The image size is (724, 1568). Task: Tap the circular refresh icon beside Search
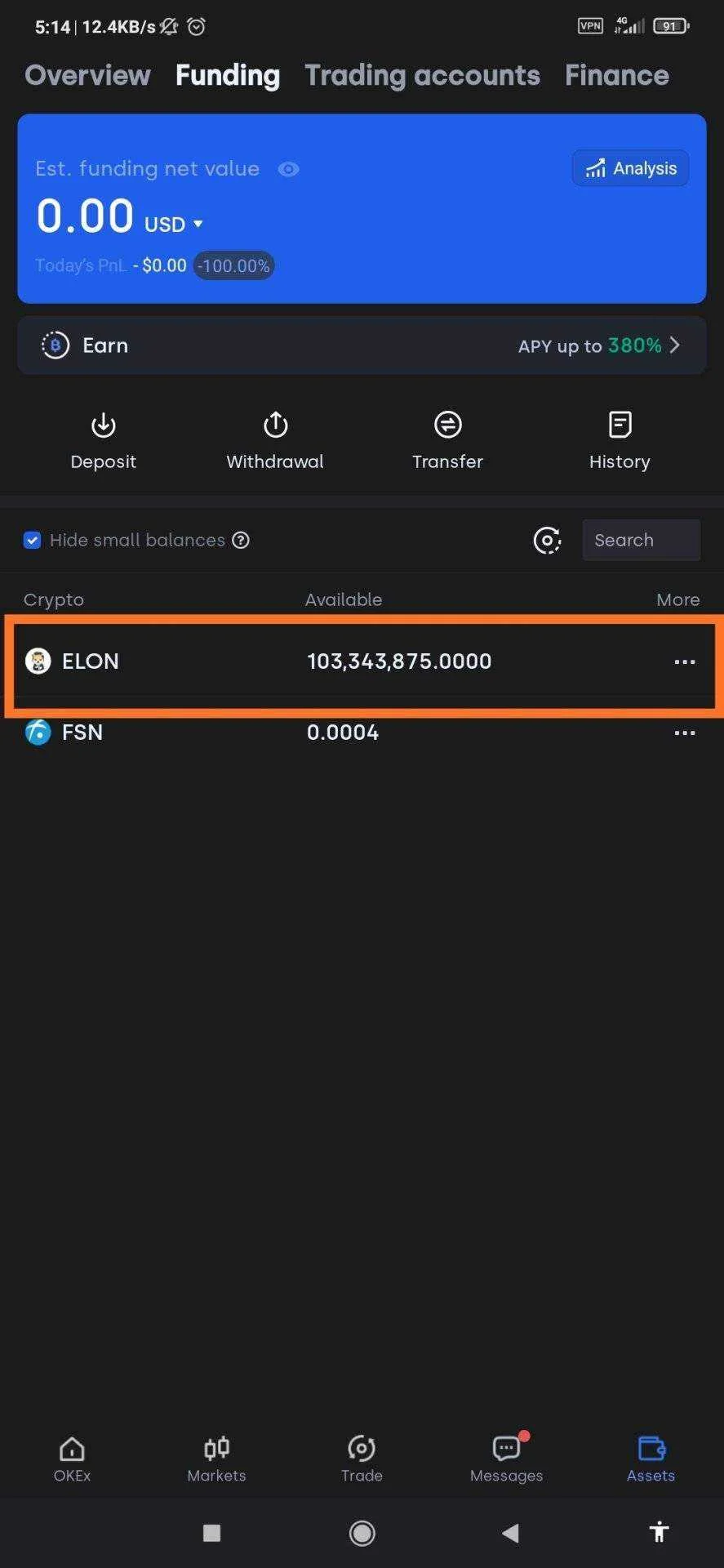click(547, 540)
